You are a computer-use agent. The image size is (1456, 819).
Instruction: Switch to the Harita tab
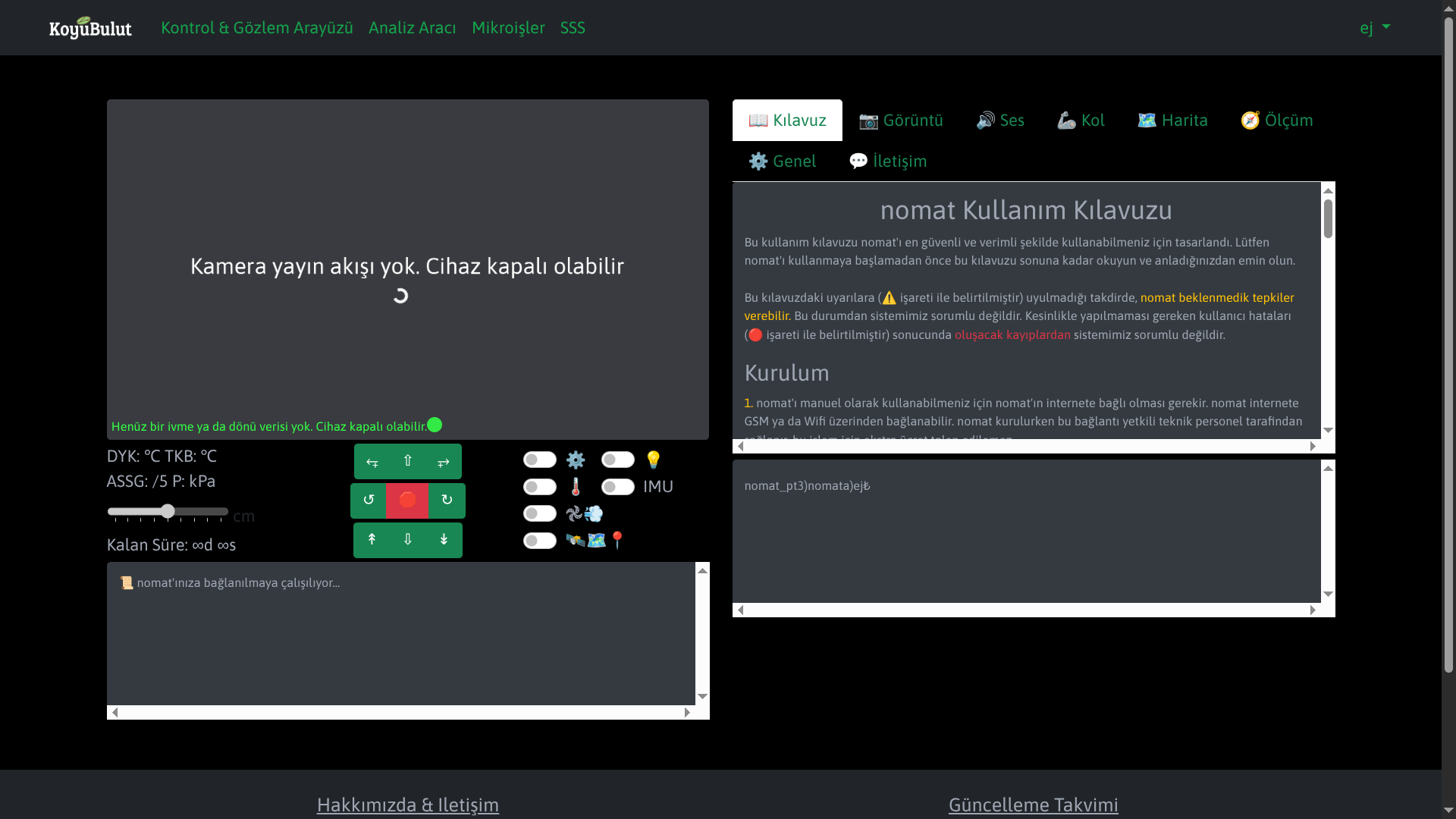point(1172,120)
